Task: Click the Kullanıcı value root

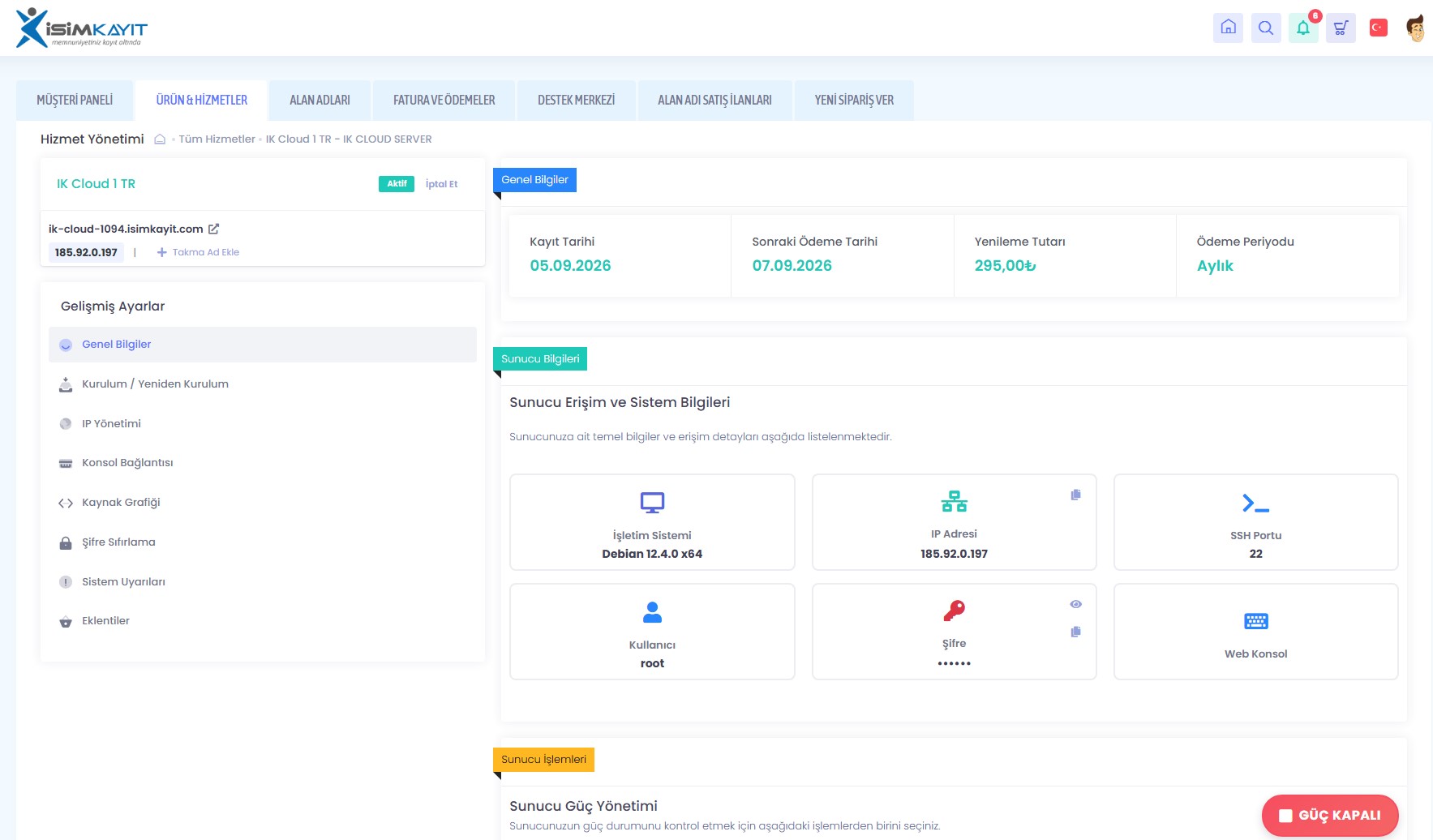Action: click(652, 663)
